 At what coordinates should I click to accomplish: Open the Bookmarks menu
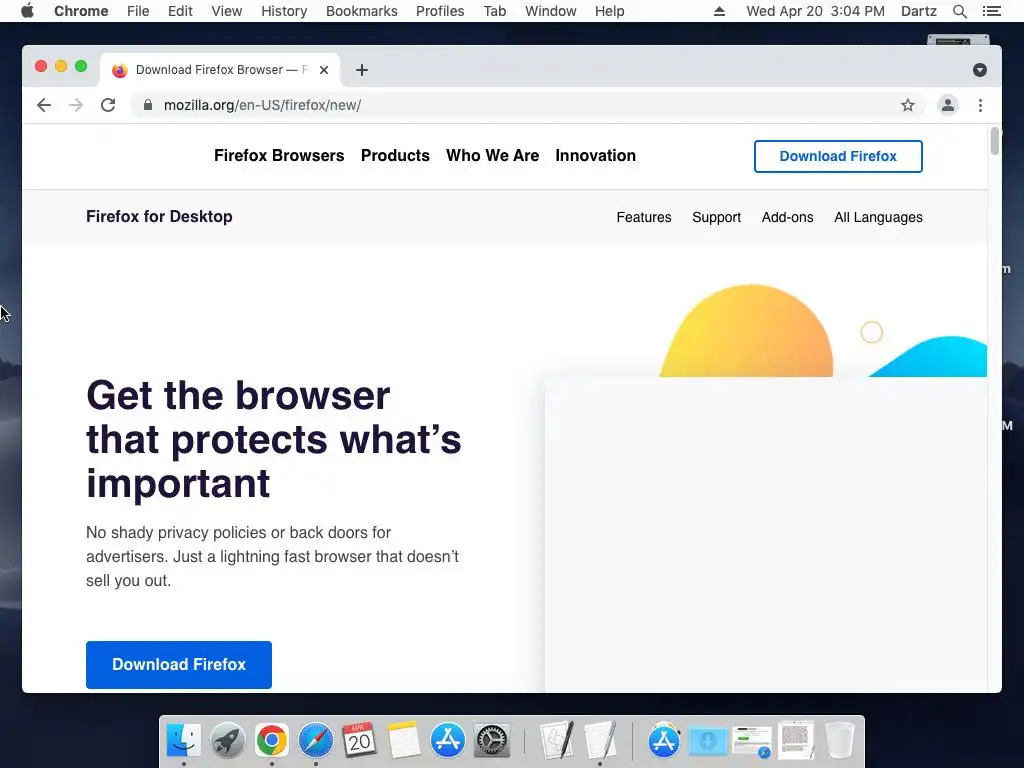(362, 11)
